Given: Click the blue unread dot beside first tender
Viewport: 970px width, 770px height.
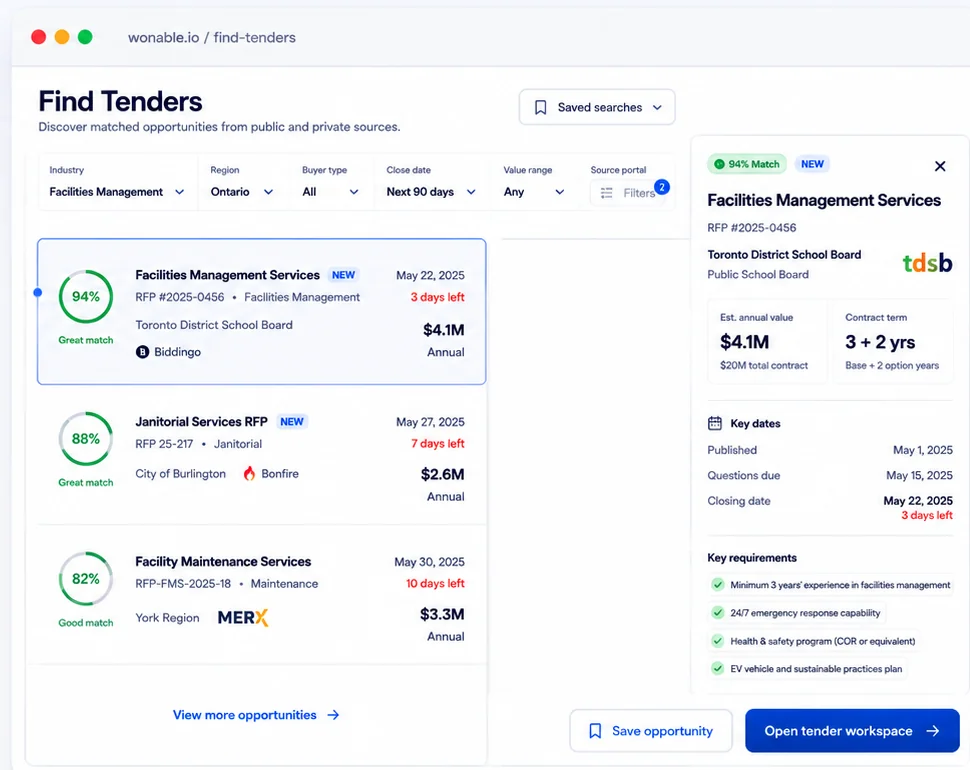Looking at the screenshot, I should [x=38, y=292].
